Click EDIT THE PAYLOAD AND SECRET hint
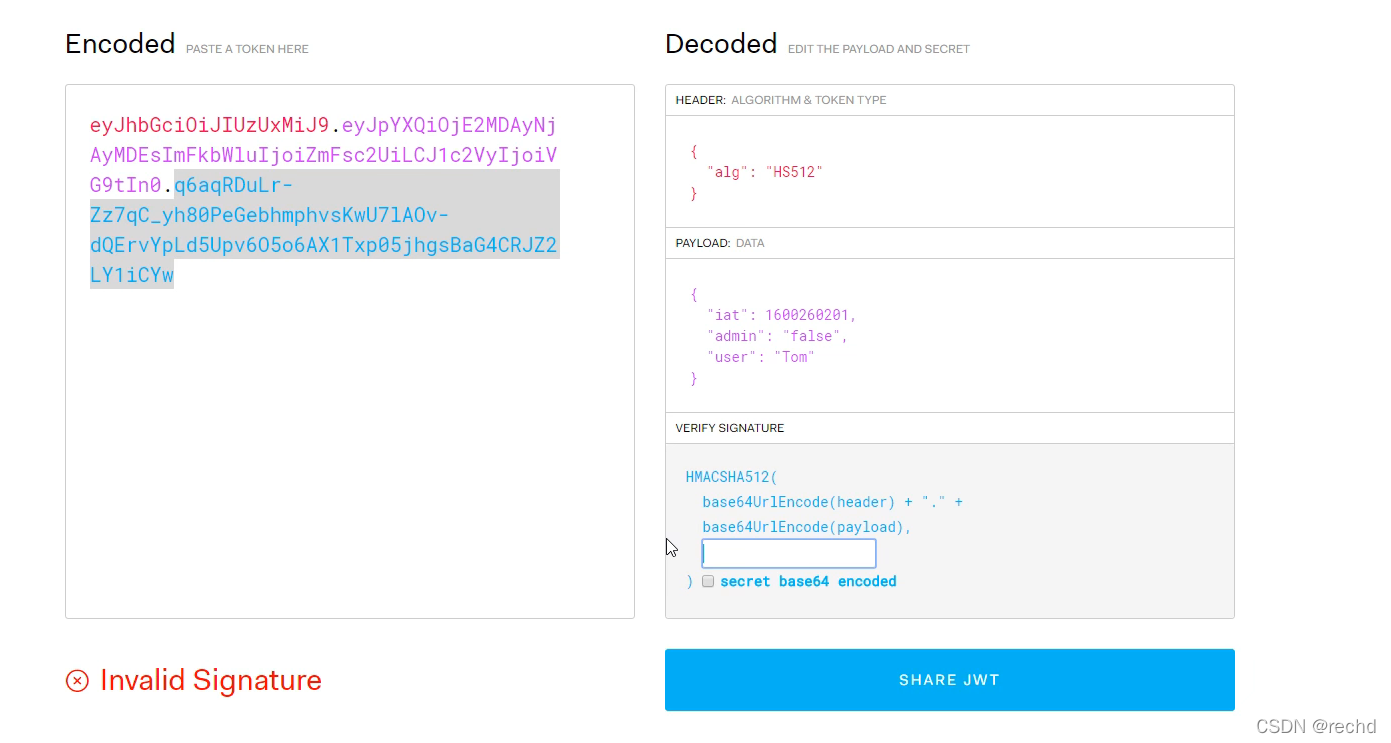The width and height of the screenshot is (1391, 743). (x=879, y=49)
